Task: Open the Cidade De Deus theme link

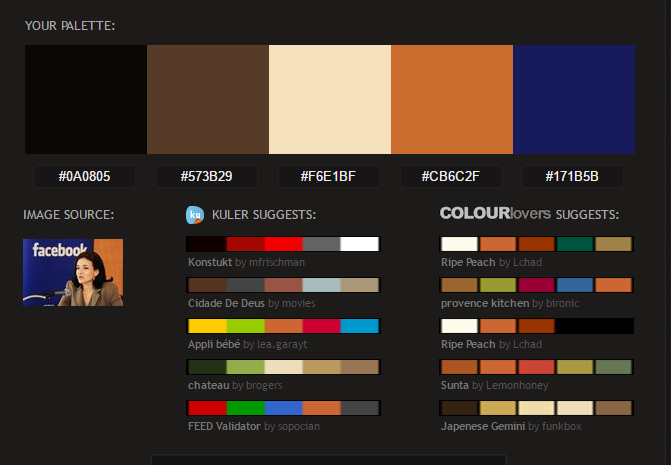Action: tap(226, 303)
